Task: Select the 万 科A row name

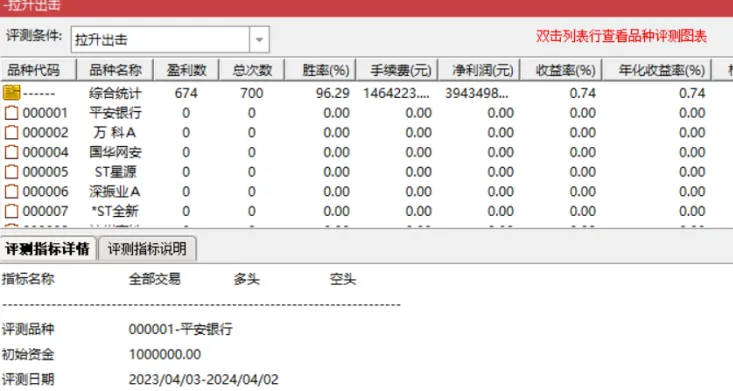Action: [115, 132]
